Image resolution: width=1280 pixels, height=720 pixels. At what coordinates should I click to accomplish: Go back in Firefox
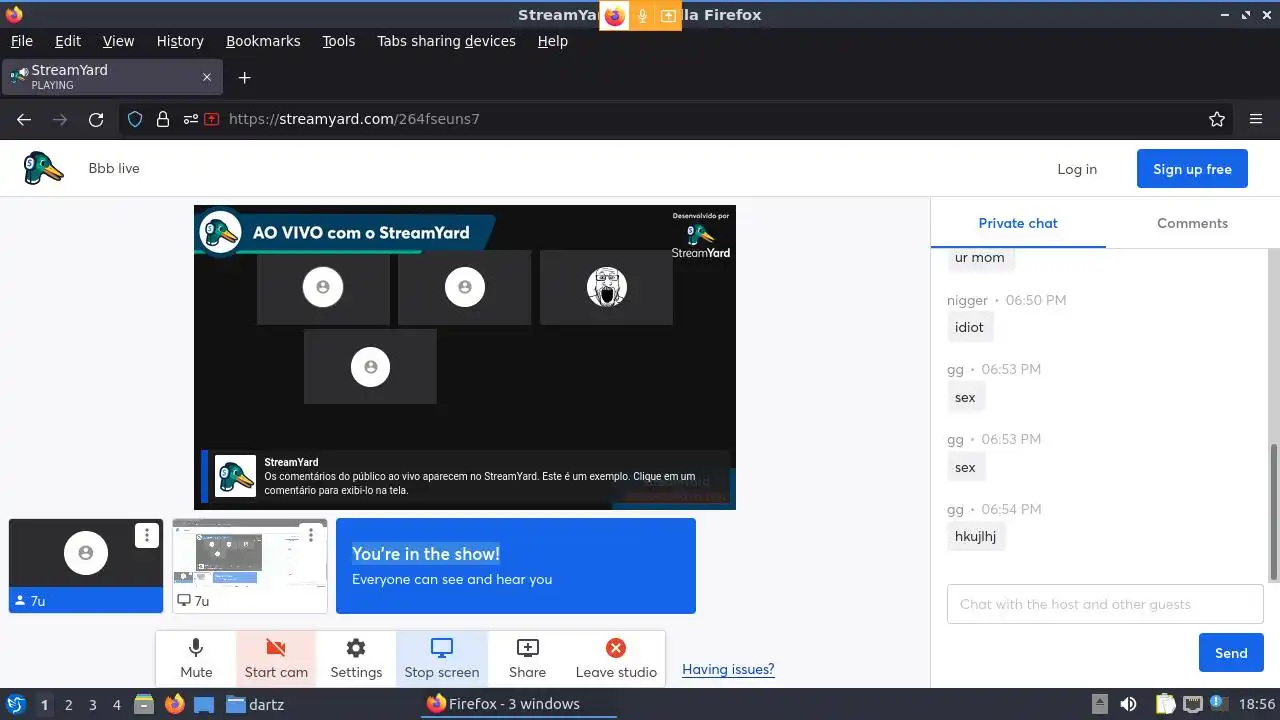pos(24,119)
